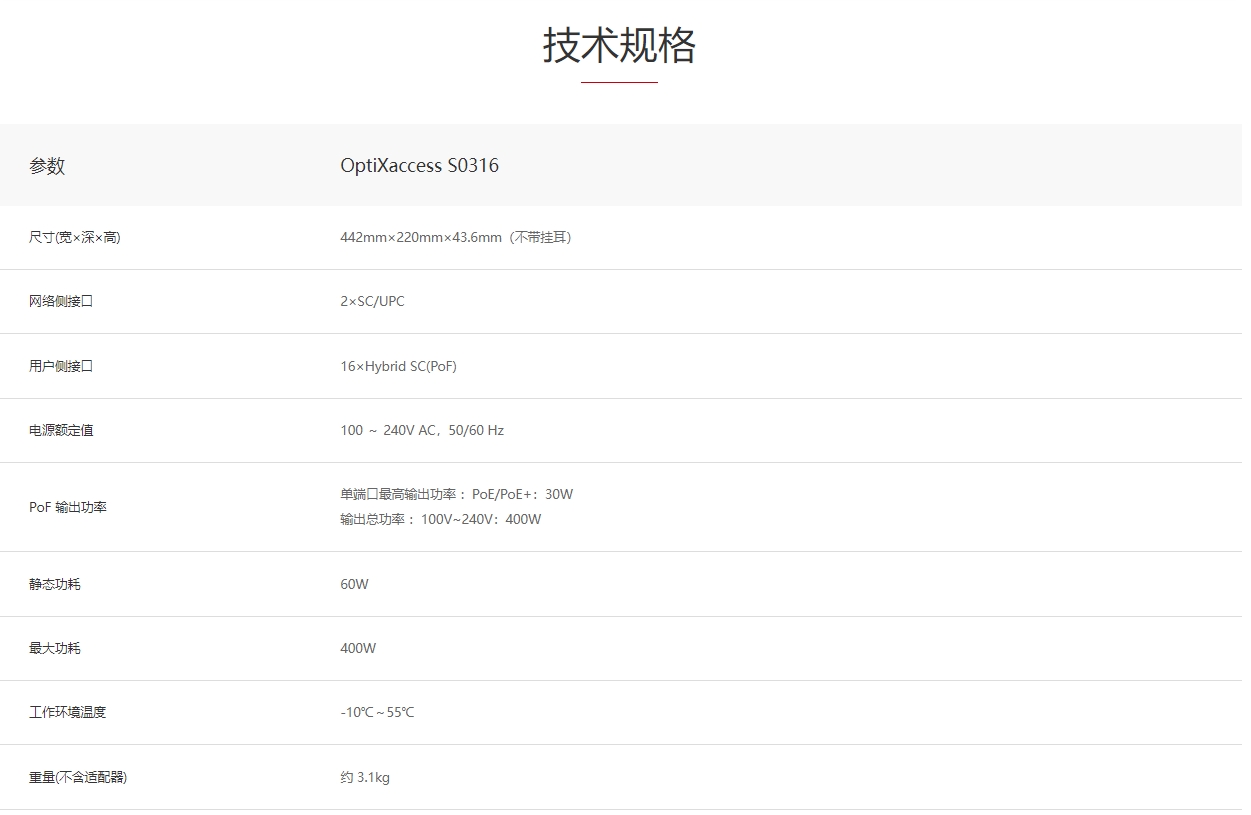Click the OptiXaccess S0316 model header

(x=419, y=166)
